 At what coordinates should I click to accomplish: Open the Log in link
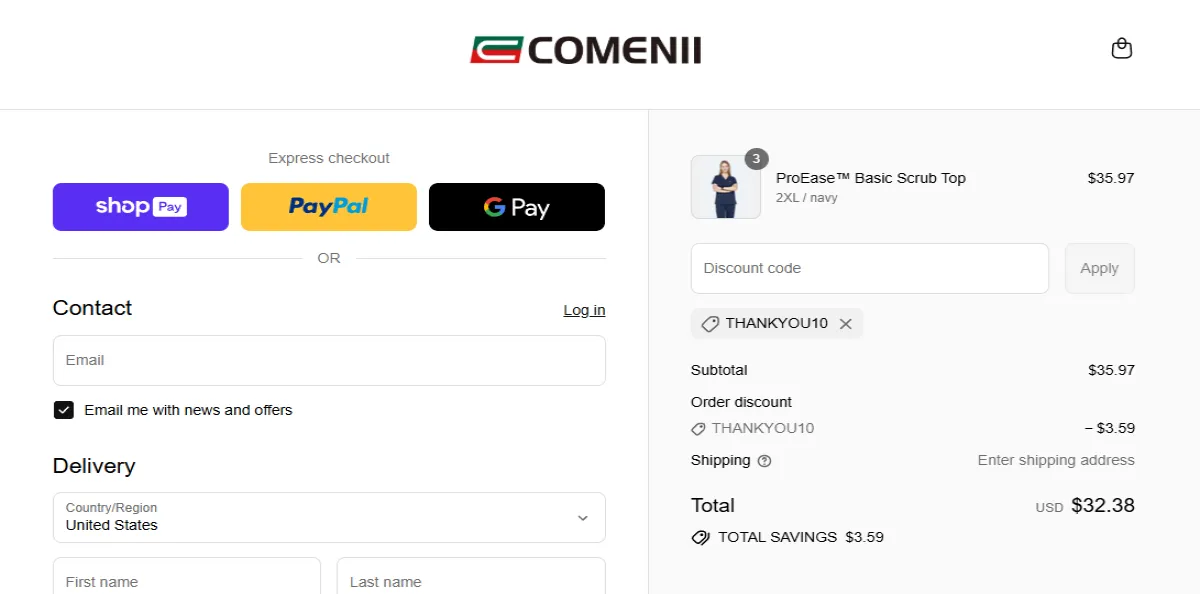tap(584, 310)
